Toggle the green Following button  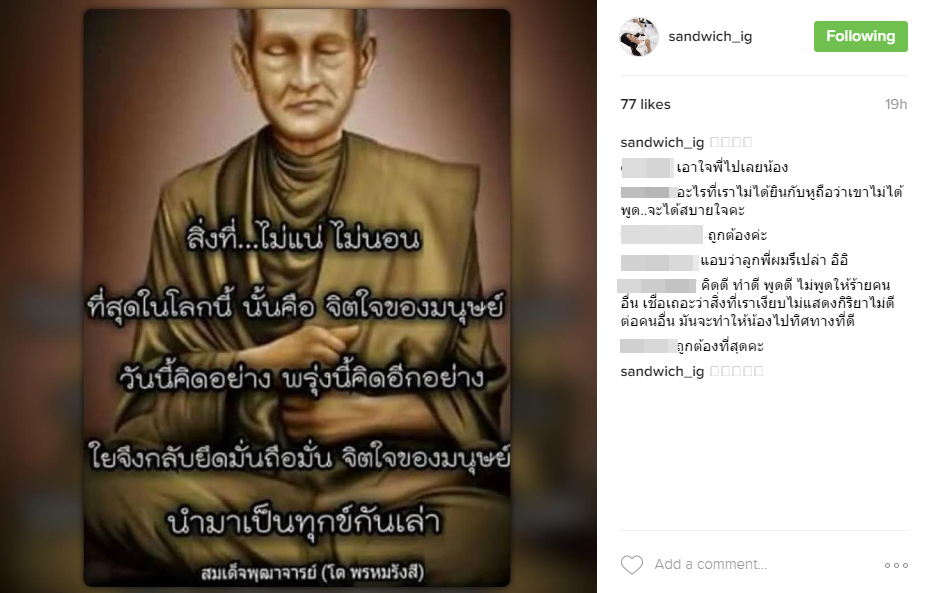point(860,37)
